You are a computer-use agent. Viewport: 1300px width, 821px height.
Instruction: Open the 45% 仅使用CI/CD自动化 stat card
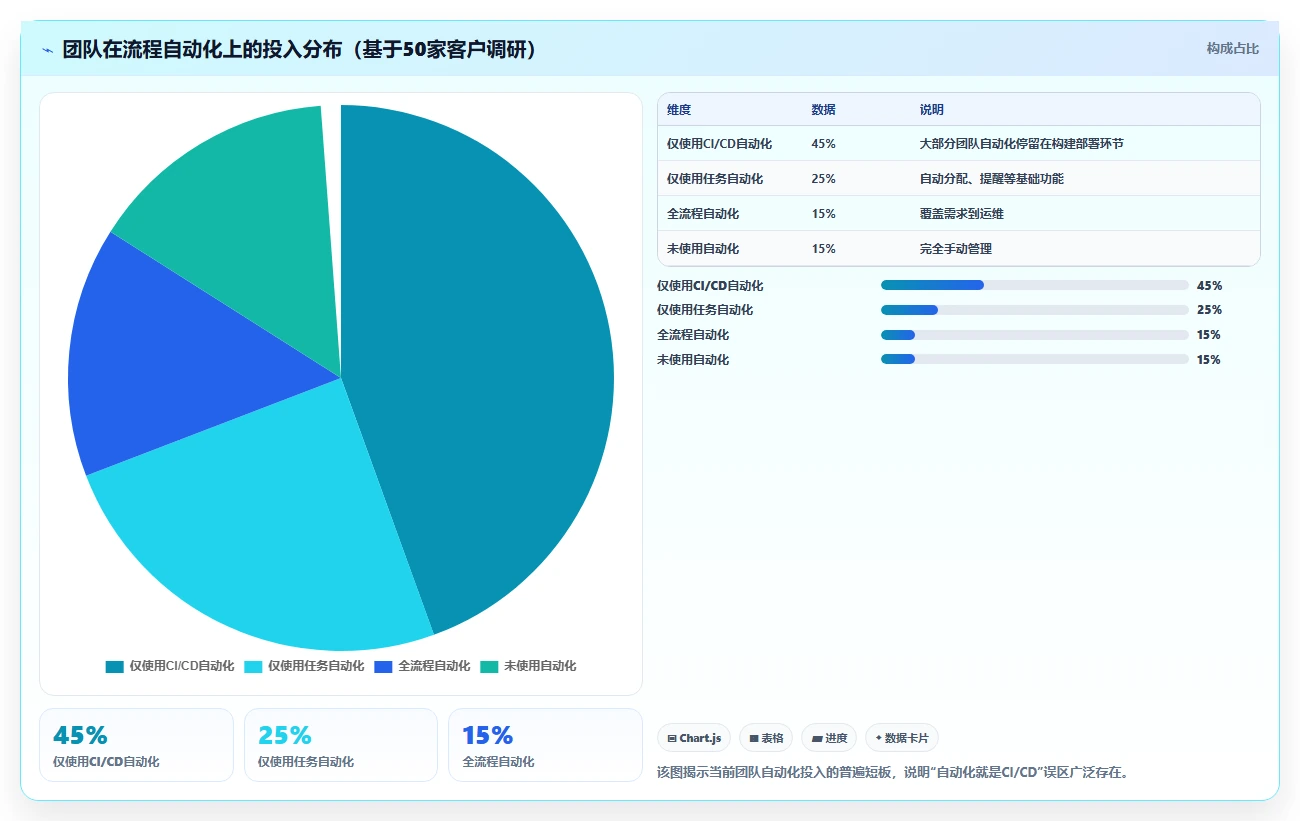[x=136, y=745]
